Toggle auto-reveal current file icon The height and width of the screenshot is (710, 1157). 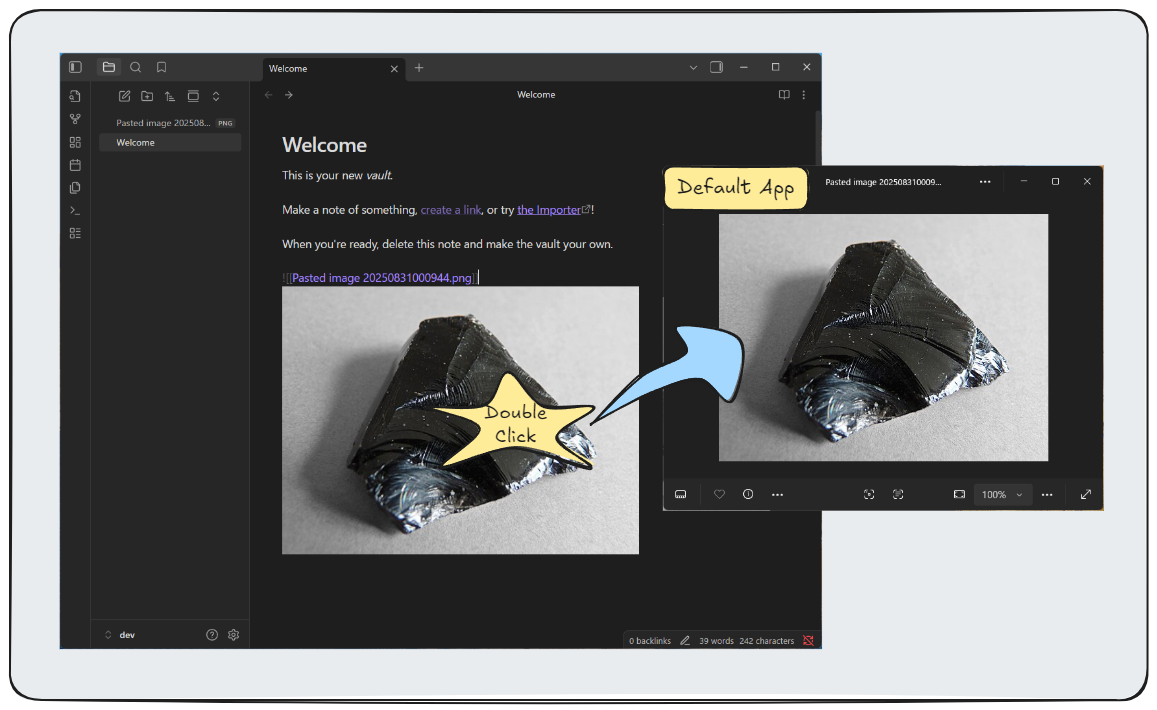click(x=193, y=96)
